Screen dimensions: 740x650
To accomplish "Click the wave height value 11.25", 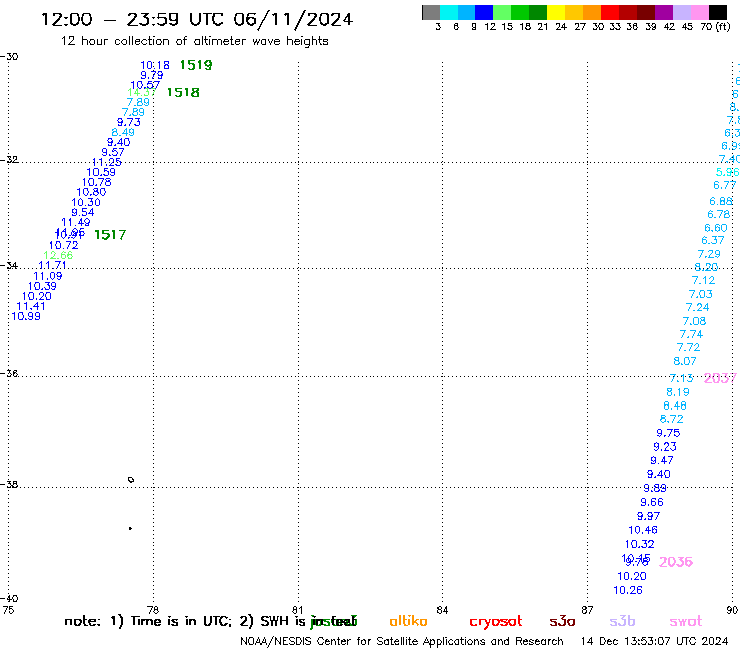I will click(x=107, y=162).
